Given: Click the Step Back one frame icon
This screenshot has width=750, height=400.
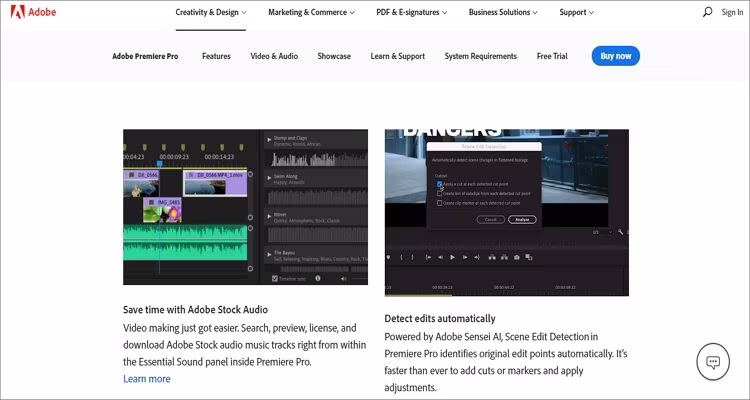Looking at the screenshot, I should click(x=441, y=257).
